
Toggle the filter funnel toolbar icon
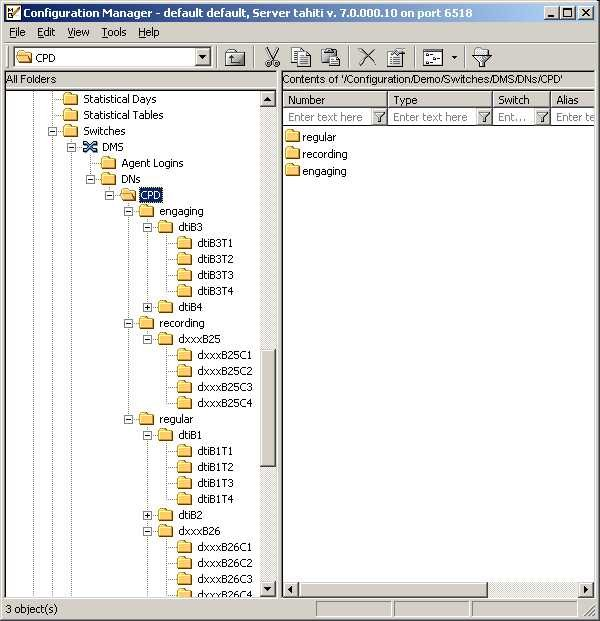point(481,58)
